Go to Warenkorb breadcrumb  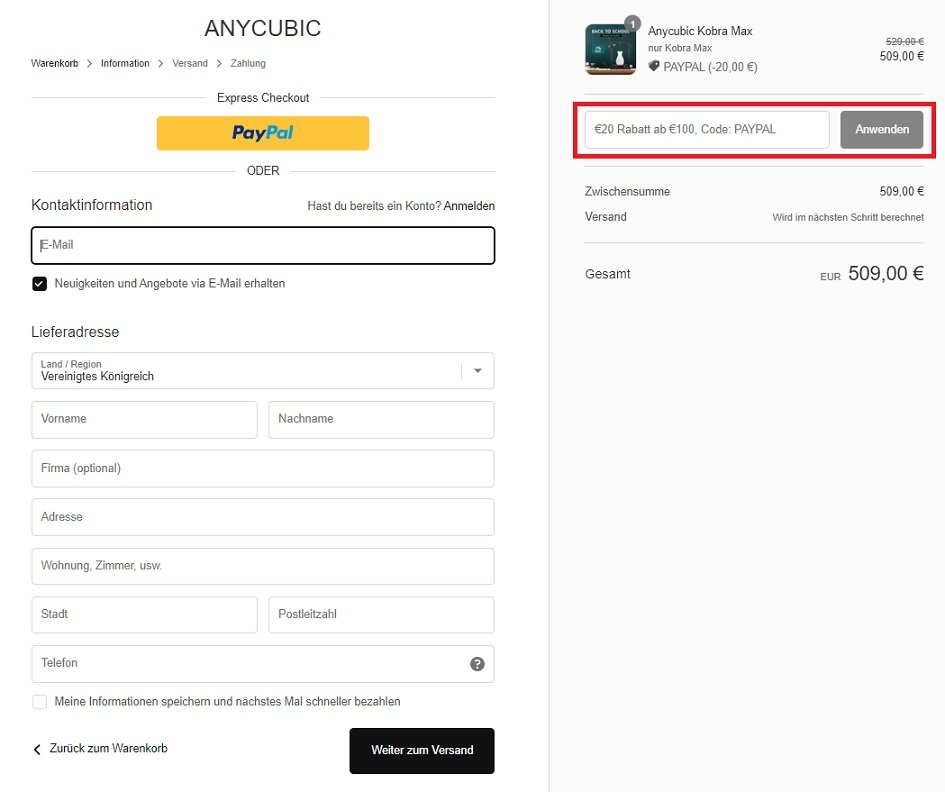coord(54,63)
